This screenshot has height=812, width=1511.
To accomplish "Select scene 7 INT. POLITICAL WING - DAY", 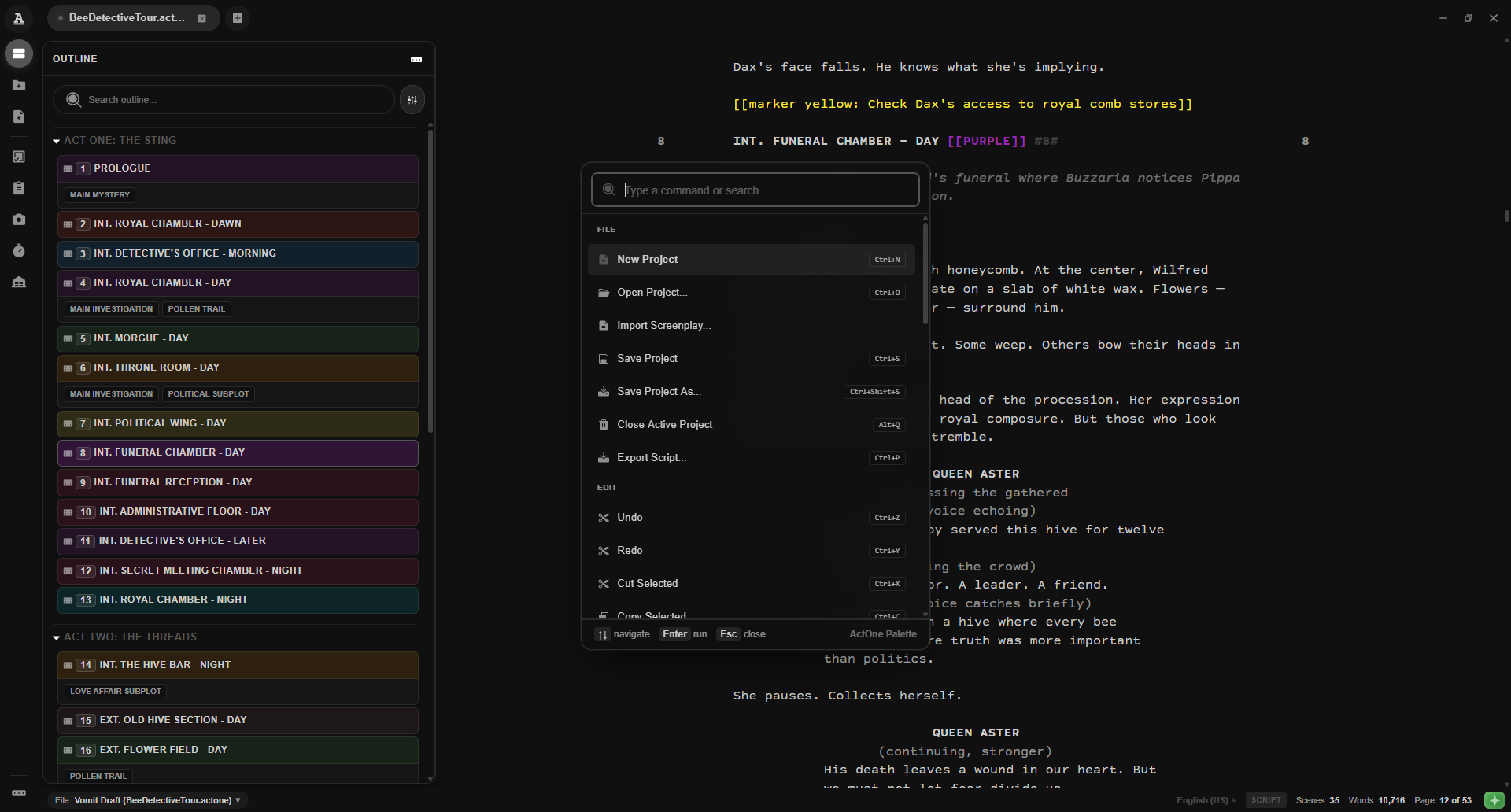I will click(x=238, y=423).
